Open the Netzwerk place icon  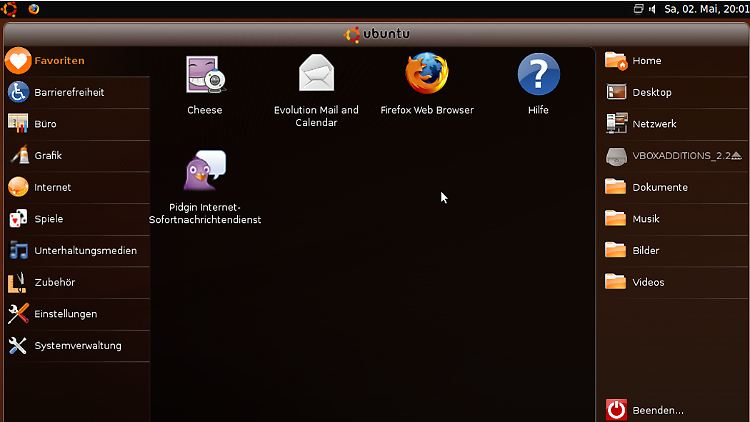click(616, 123)
